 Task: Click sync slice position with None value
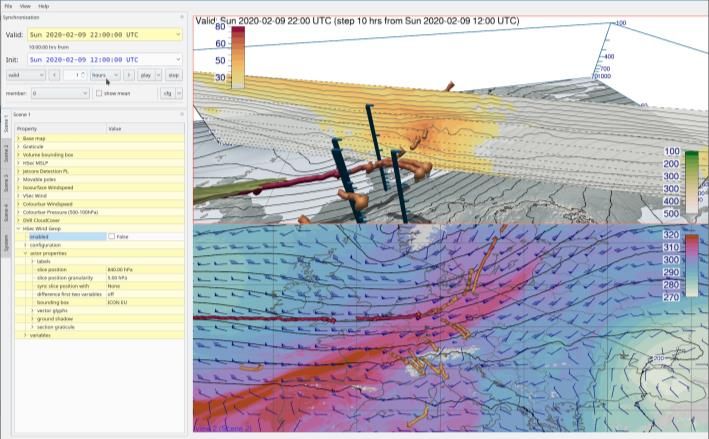(x=113, y=286)
